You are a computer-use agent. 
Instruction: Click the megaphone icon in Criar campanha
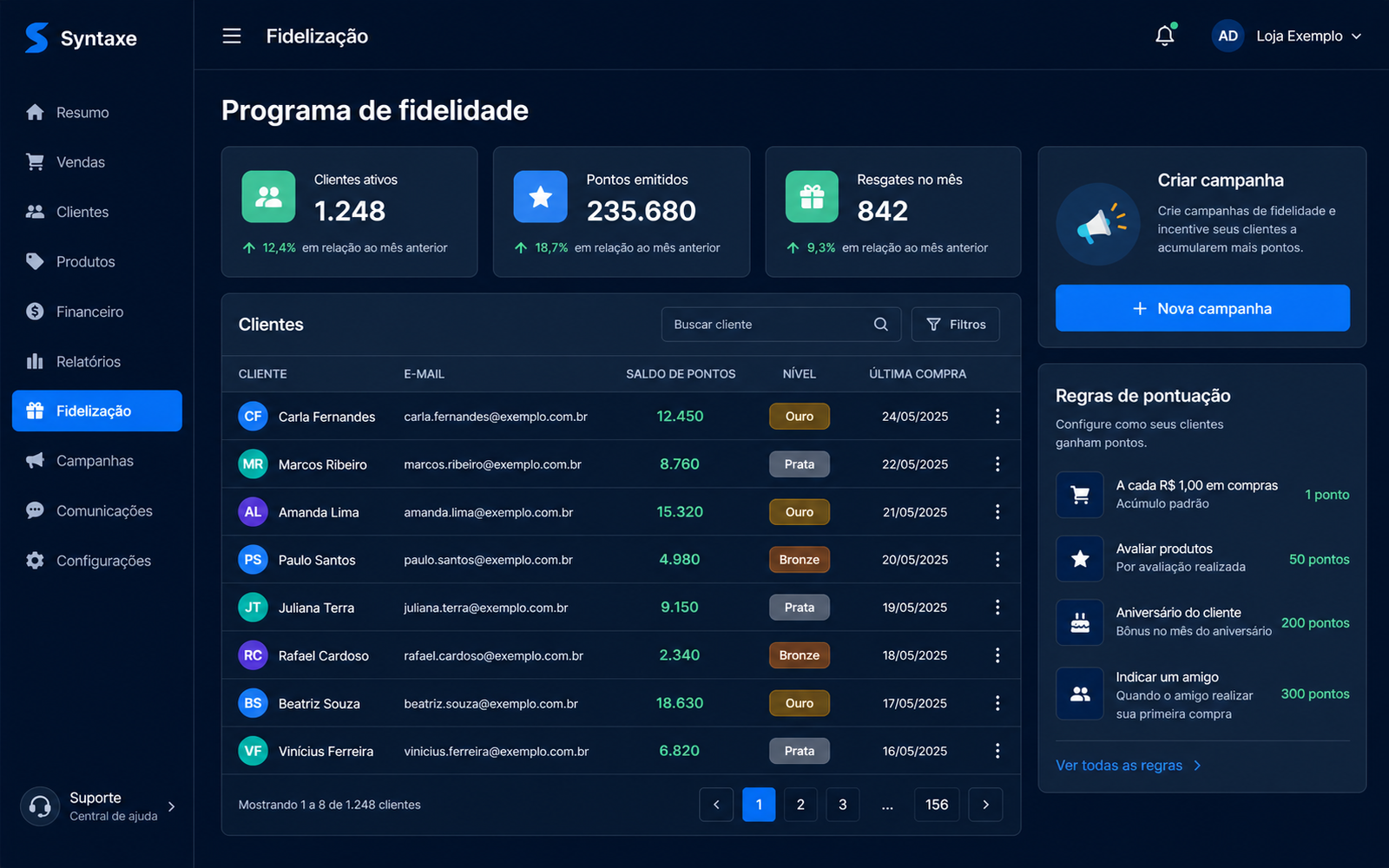click(1098, 224)
